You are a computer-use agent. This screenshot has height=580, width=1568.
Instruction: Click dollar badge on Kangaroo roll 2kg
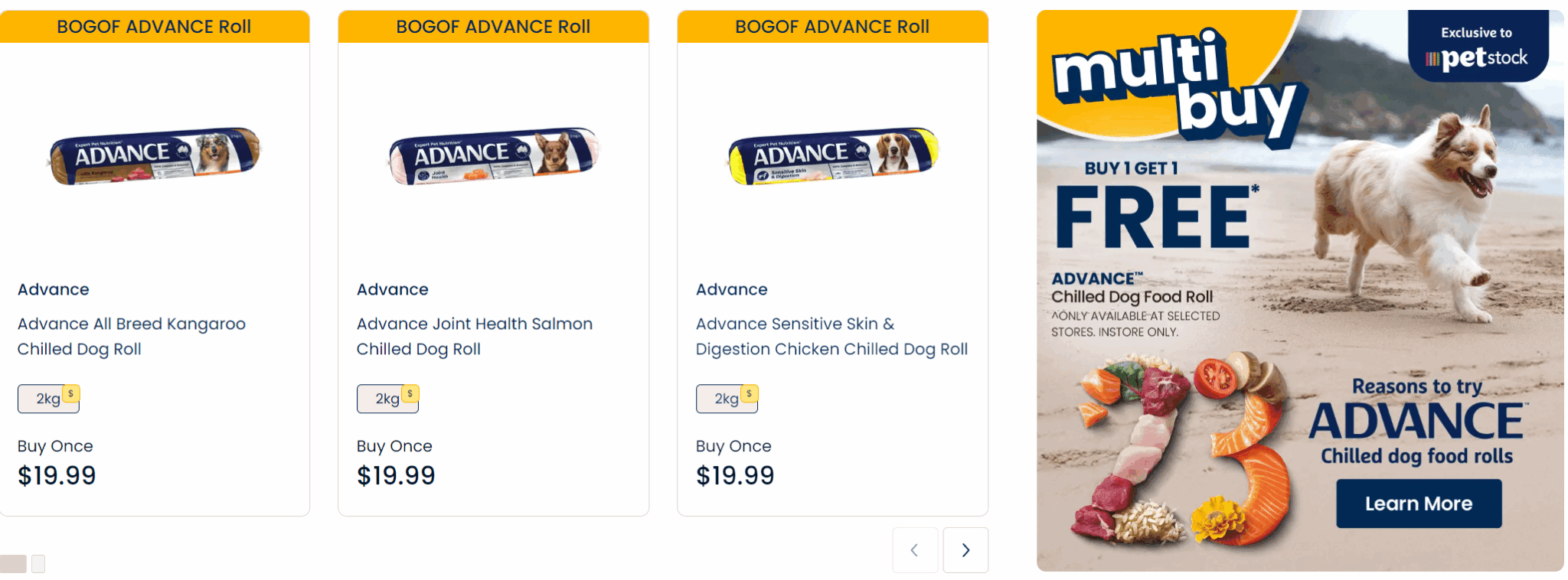(71, 393)
